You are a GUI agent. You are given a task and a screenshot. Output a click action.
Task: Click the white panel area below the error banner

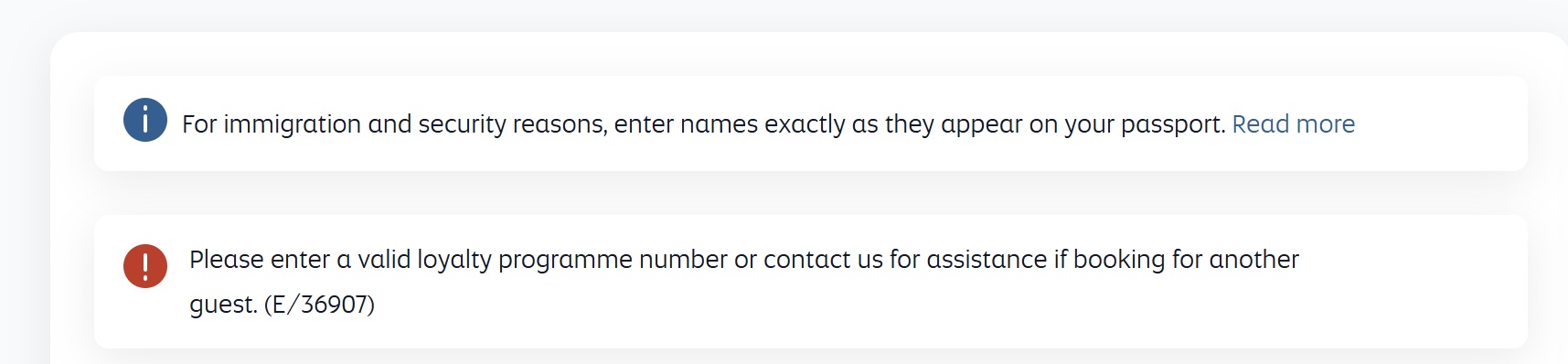click(810, 357)
